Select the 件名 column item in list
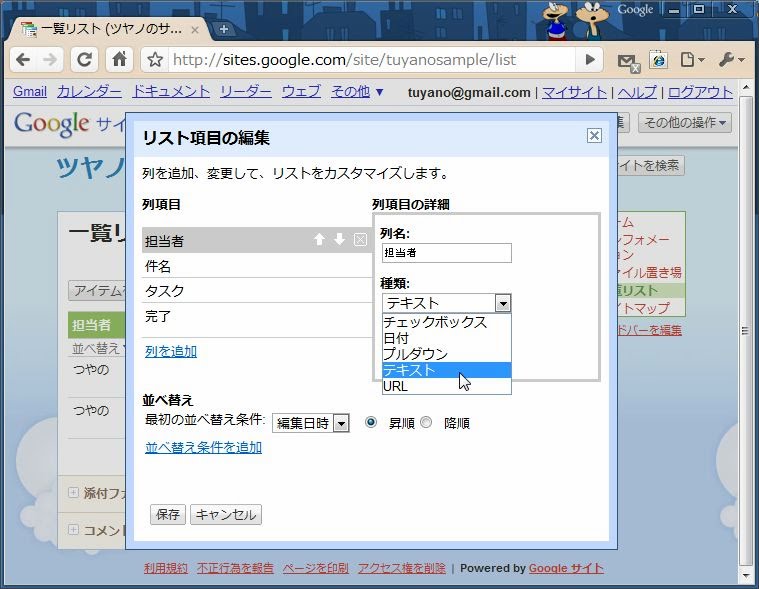The height and width of the screenshot is (589, 759). click(x=158, y=266)
